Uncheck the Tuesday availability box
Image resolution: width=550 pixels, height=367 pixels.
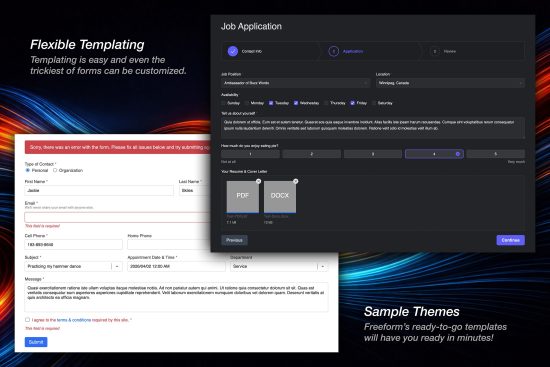pyautogui.click(x=271, y=103)
